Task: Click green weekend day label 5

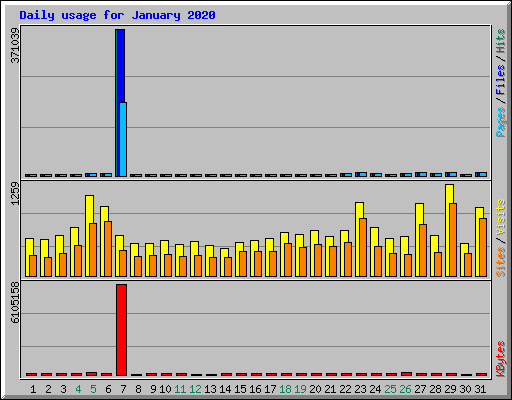Action: (x=93, y=389)
